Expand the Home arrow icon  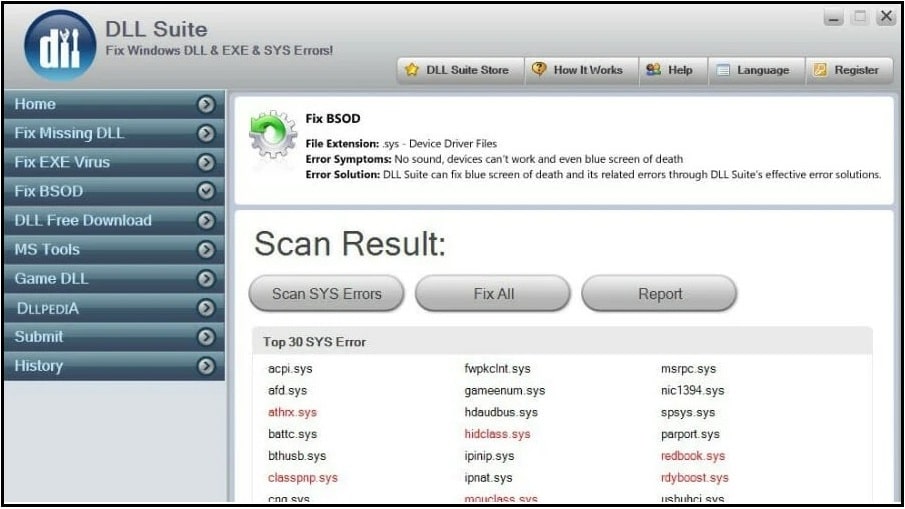206,104
